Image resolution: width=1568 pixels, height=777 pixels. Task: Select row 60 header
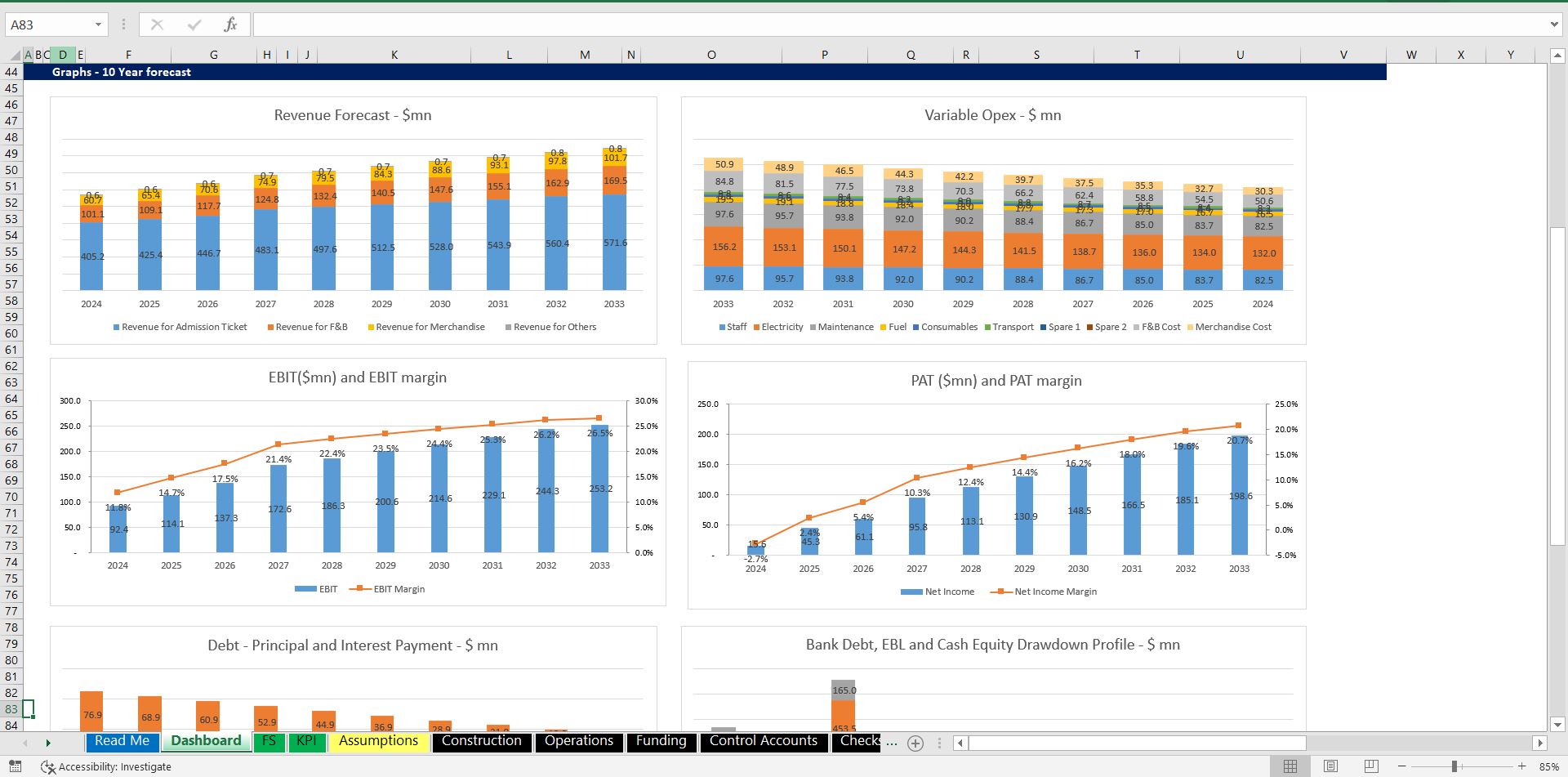tap(11, 333)
